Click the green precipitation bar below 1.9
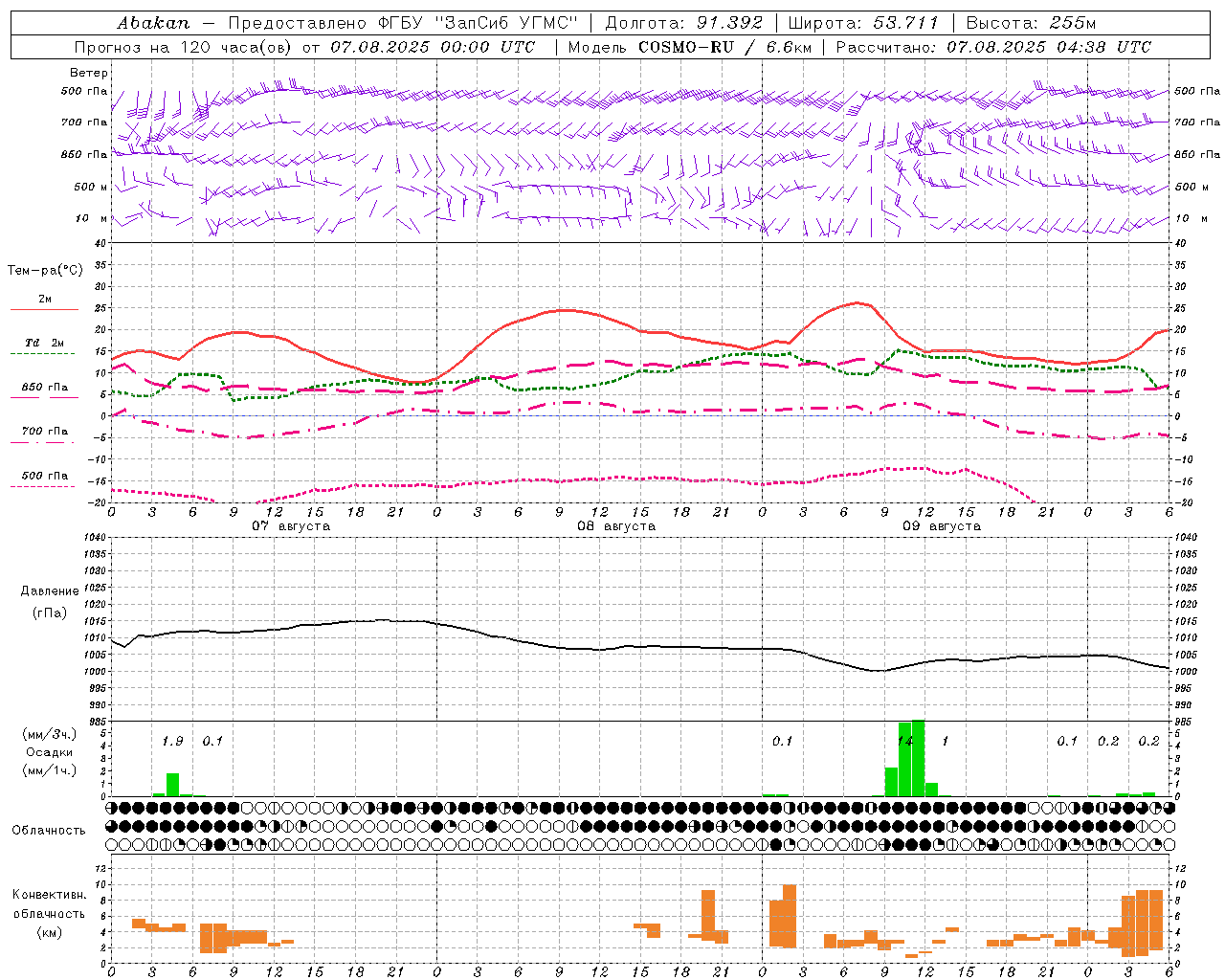The image size is (1225, 980). [x=173, y=785]
